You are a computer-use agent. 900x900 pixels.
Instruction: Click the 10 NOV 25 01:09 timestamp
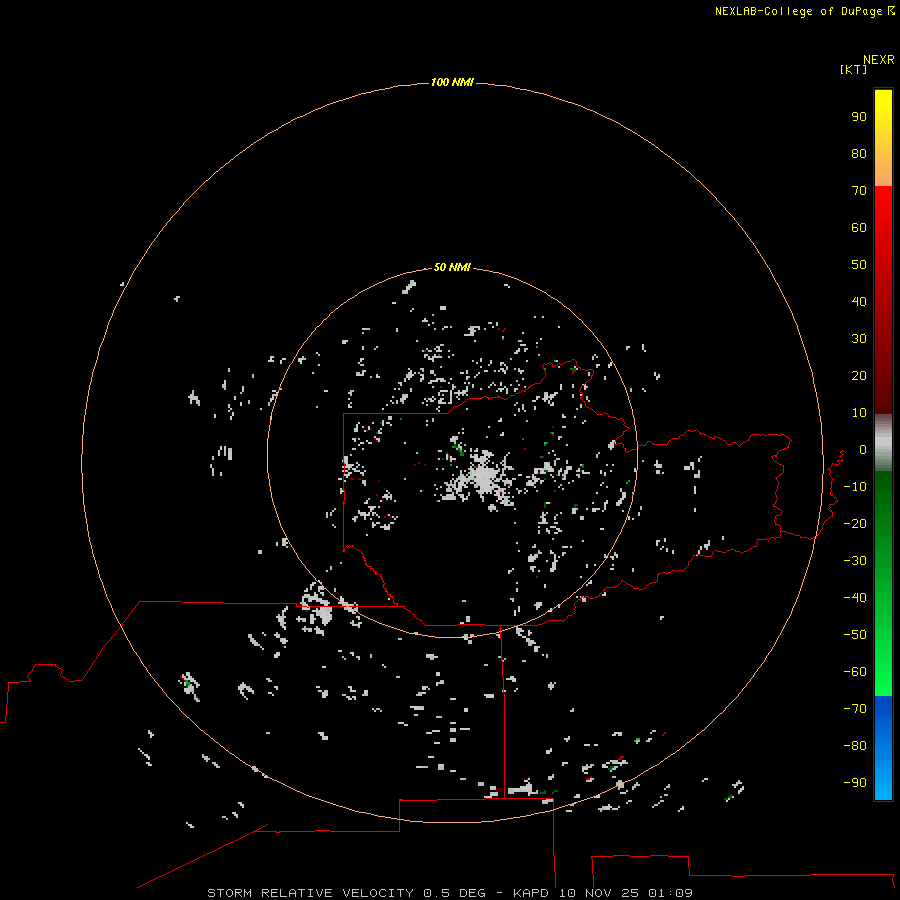pos(626,893)
